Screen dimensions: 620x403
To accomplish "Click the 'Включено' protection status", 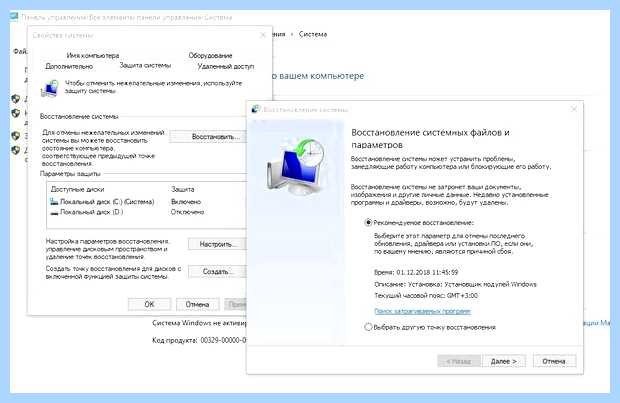I will tap(186, 202).
